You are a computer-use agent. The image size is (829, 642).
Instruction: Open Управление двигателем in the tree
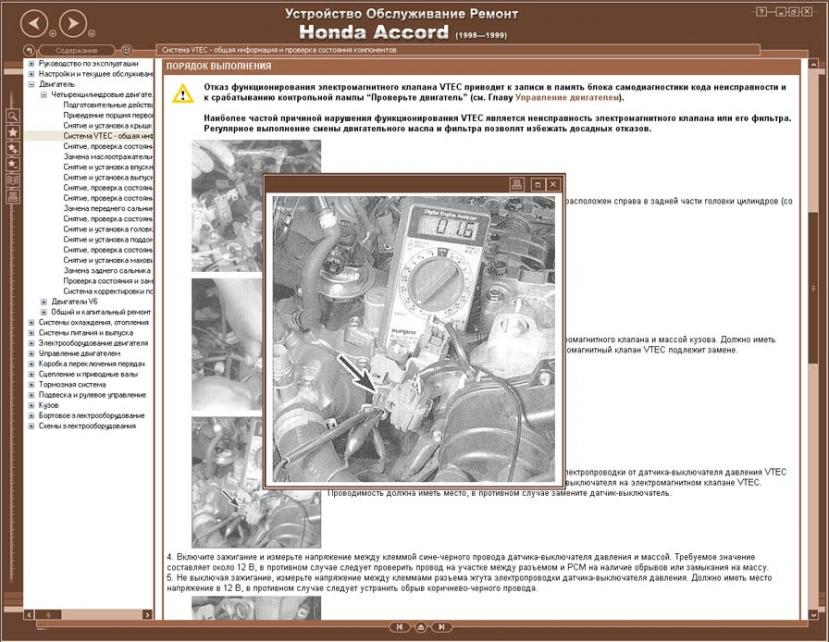pyautogui.click(x=79, y=353)
